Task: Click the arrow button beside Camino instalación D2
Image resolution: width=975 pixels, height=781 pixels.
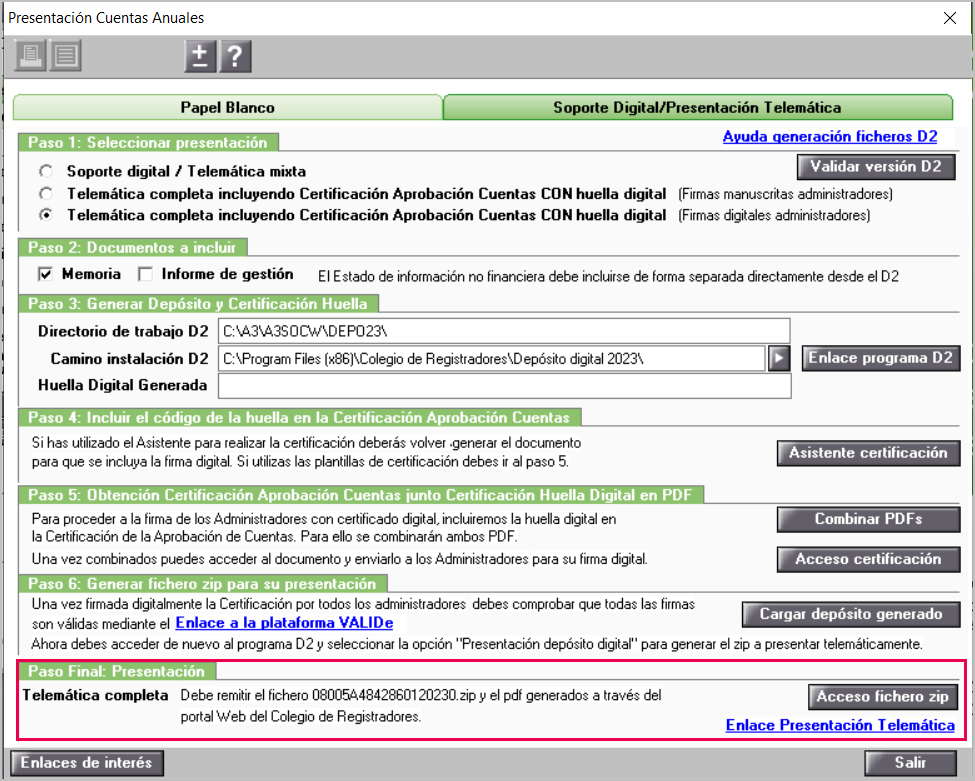Action: pyautogui.click(x=780, y=359)
